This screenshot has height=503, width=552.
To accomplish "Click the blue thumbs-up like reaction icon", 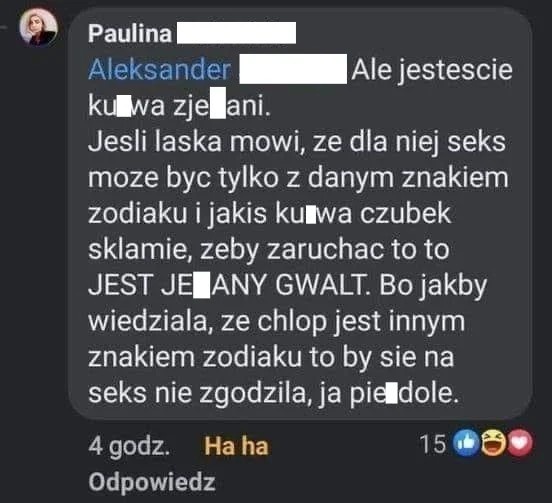I will point(466,443).
